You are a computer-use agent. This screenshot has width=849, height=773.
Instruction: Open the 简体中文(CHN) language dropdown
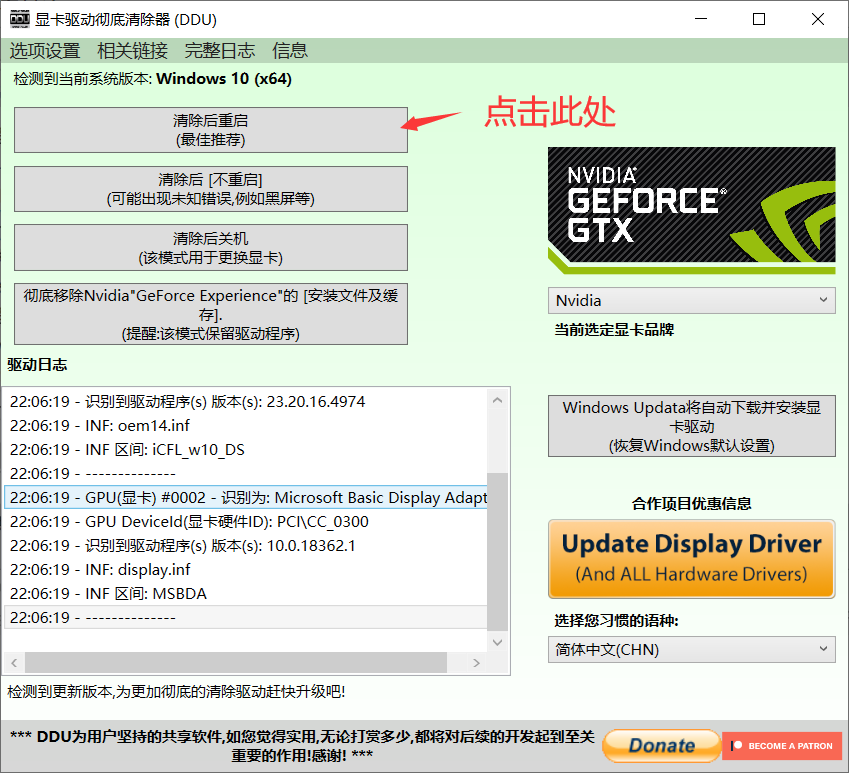[691, 649]
